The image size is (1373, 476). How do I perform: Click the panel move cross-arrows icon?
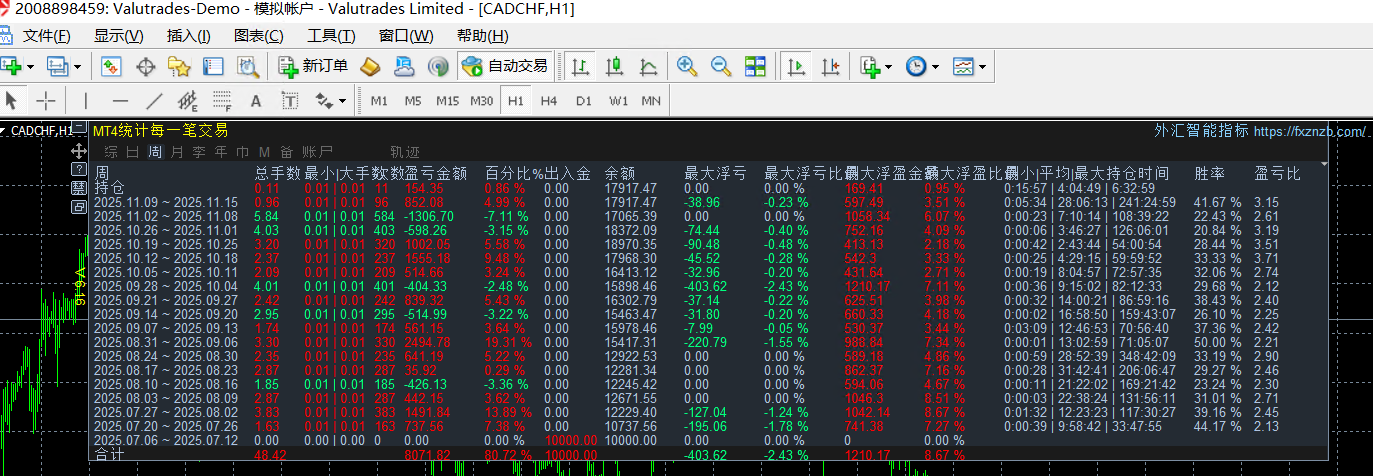click(x=79, y=151)
